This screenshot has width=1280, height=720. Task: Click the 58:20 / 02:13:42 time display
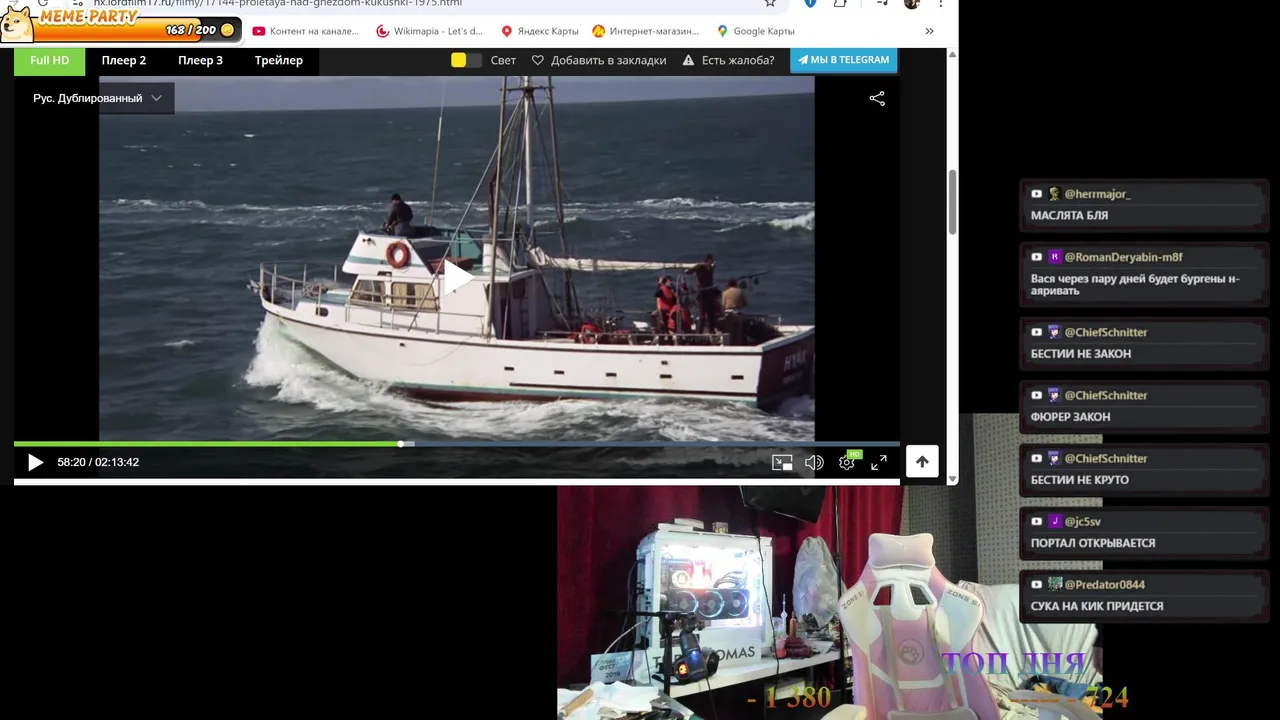[x=98, y=462]
